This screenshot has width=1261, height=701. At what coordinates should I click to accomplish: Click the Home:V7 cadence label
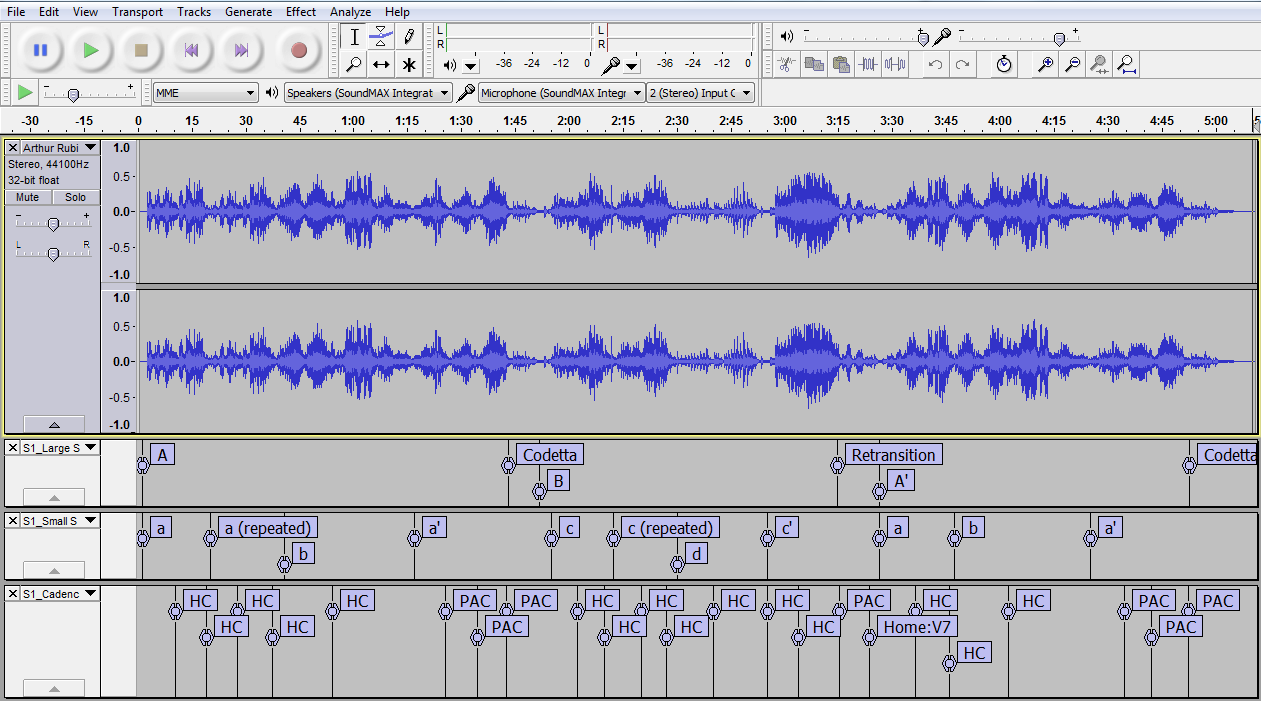tap(917, 627)
